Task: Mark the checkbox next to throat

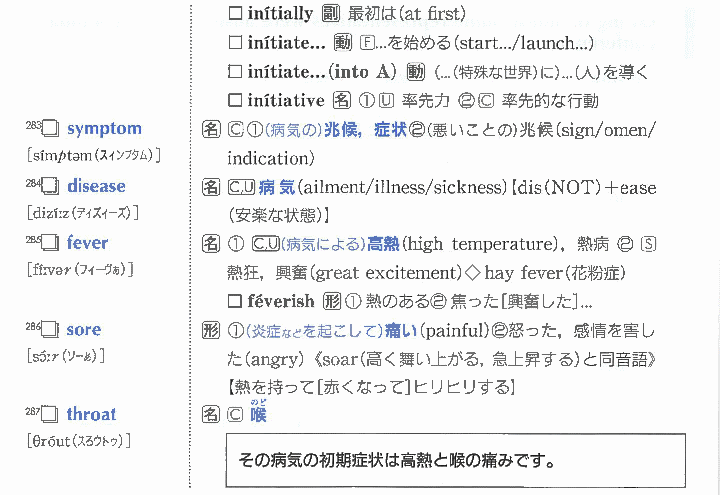Action: pyautogui.click(x=50, y=415)
